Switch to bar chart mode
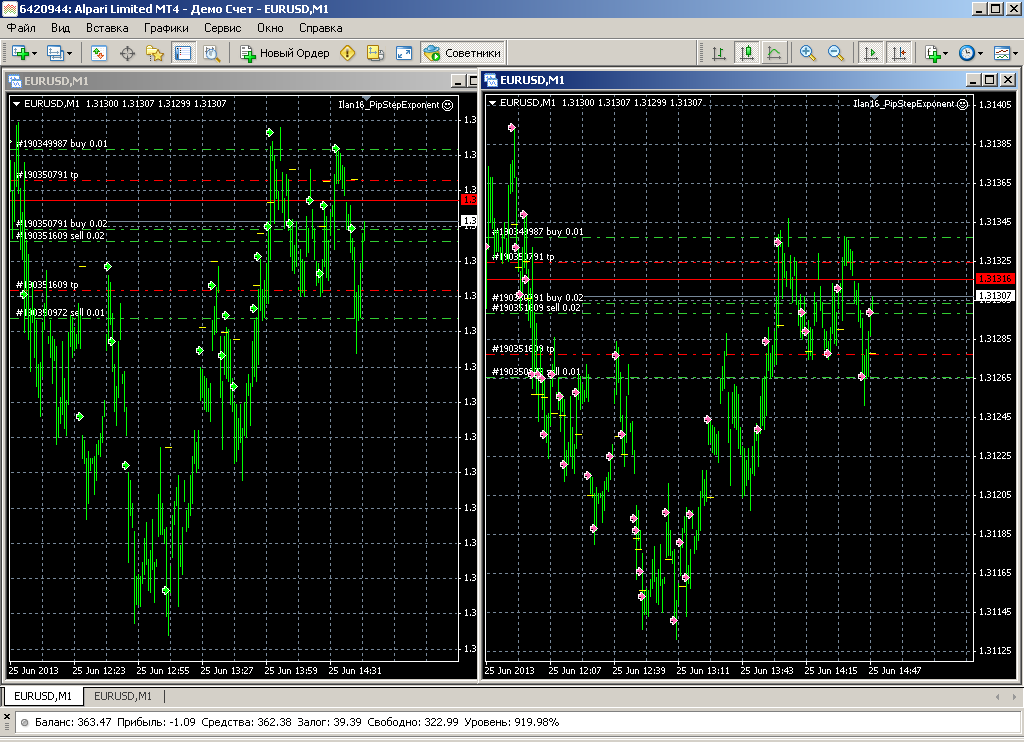 click(719, 53)
